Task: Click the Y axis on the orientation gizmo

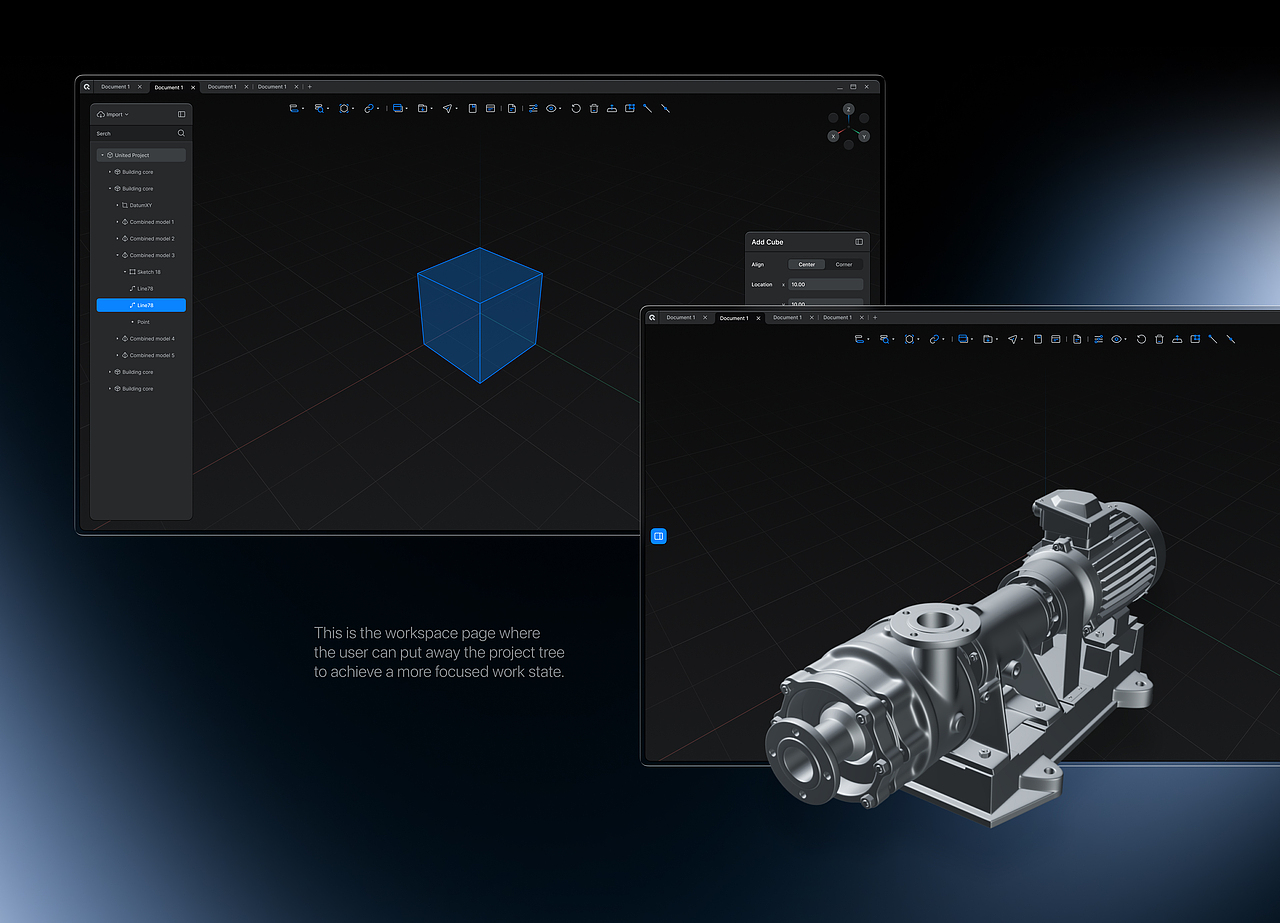Action: [864, 136]
